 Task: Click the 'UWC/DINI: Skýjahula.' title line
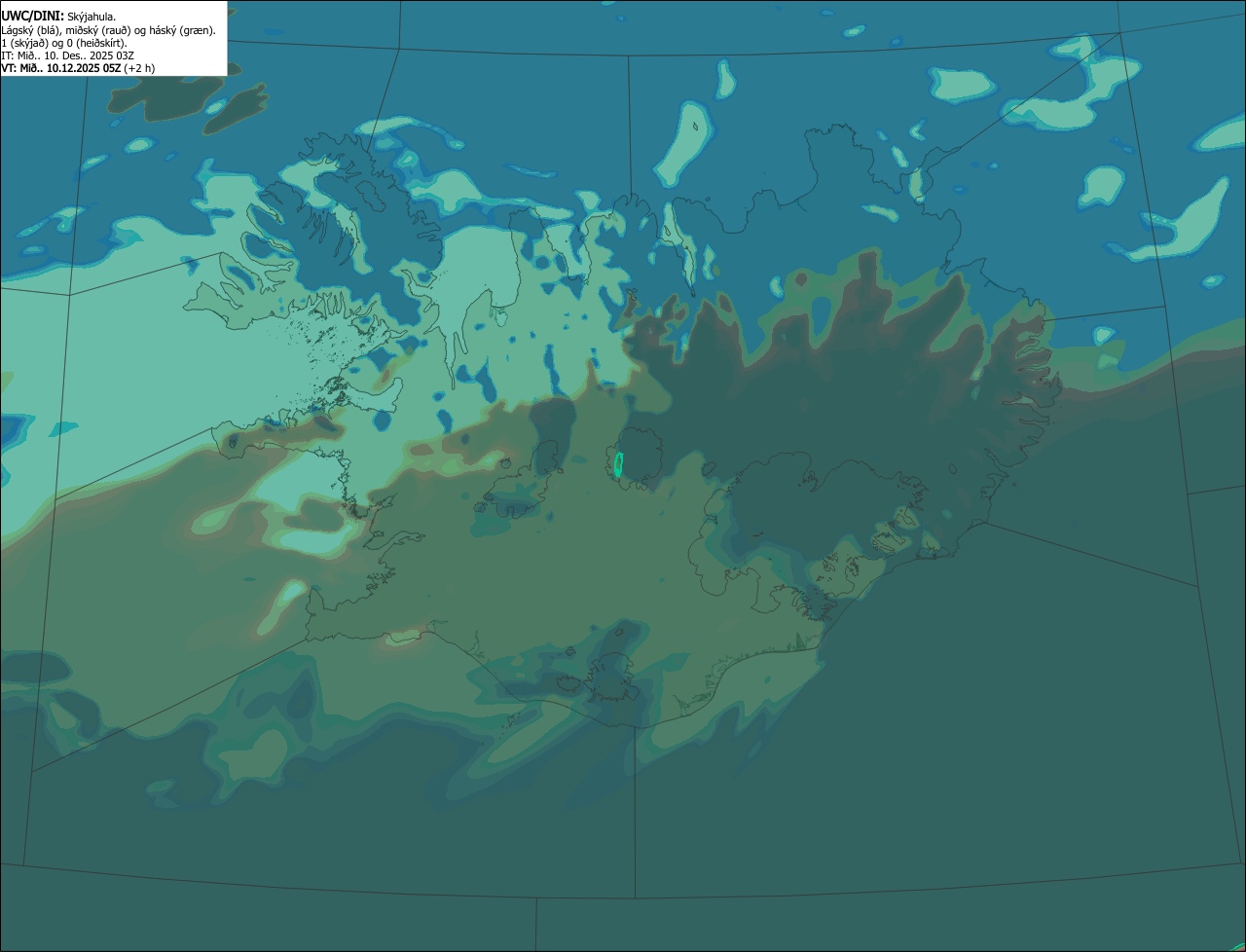(x=58, y=16)
